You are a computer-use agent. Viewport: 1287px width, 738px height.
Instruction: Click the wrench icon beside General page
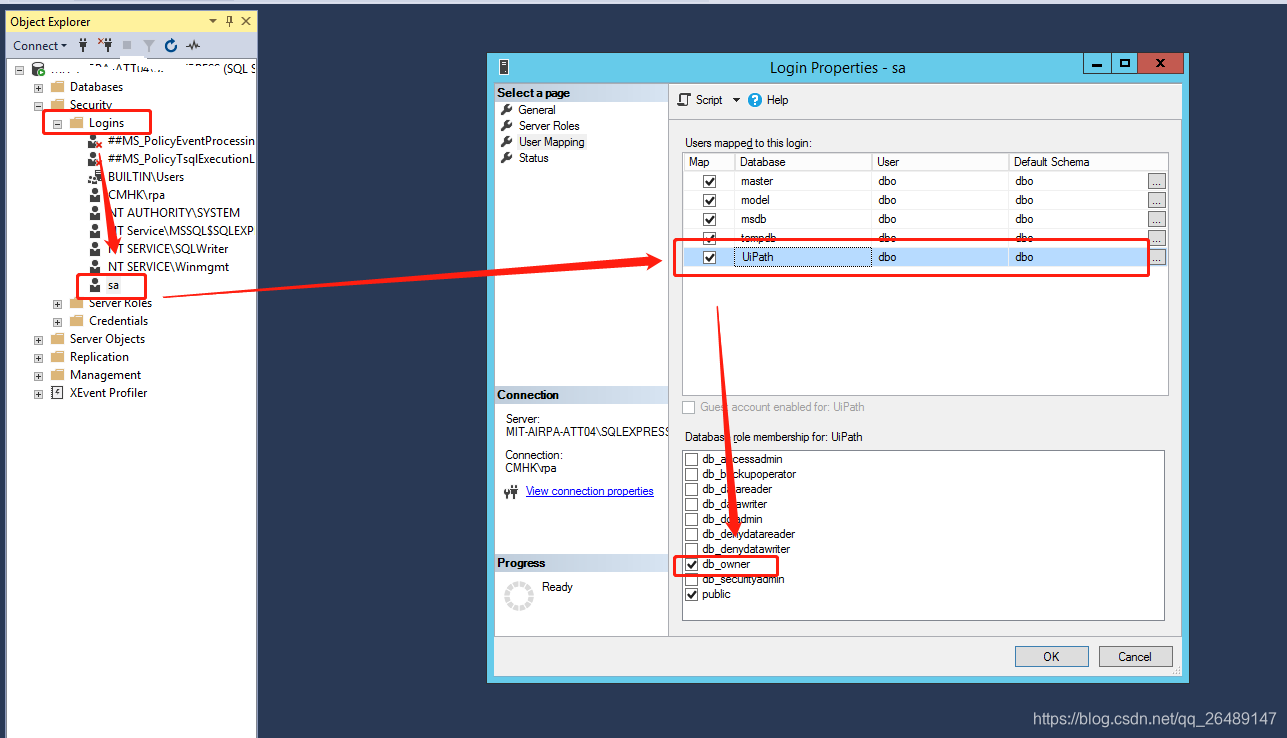507,110
